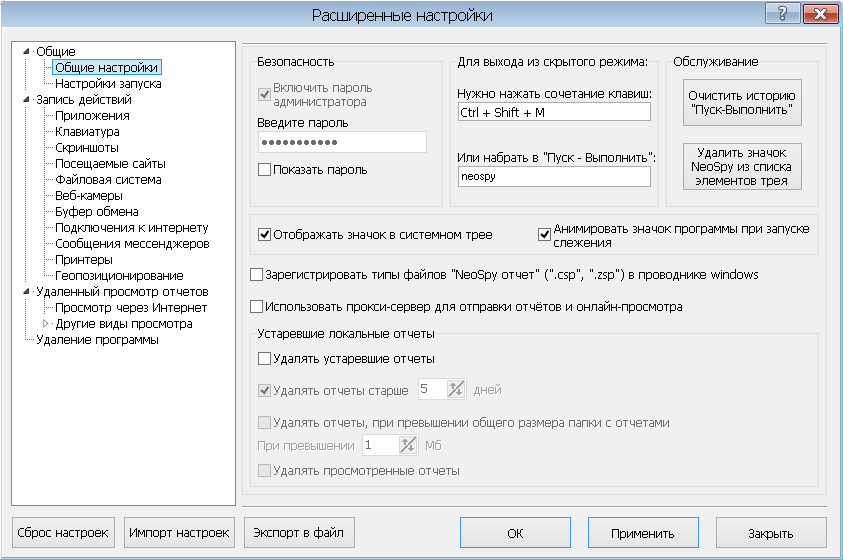Open Удаление программы tree item
The height and width of the screenshot is (560, 843).
pyautogui.click(x=97, y=340)
